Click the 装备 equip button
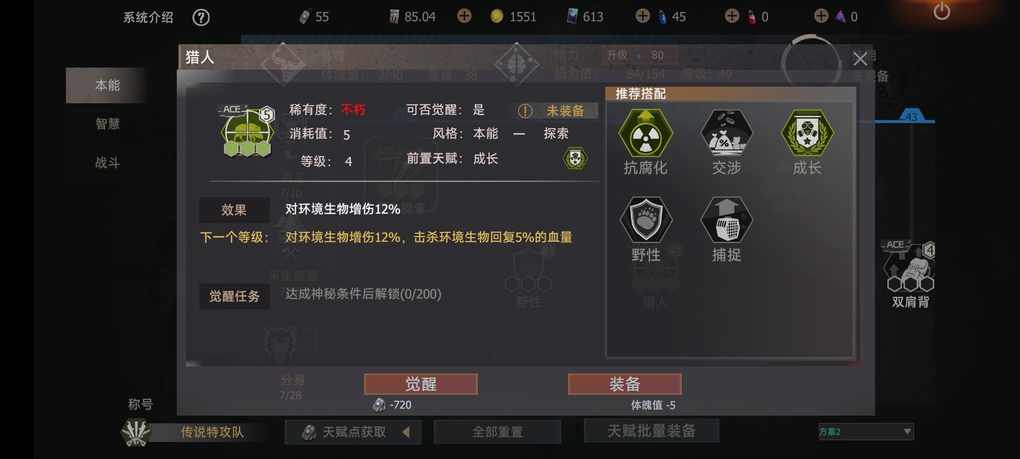1020x459 pixels. [x=624, y=384]
